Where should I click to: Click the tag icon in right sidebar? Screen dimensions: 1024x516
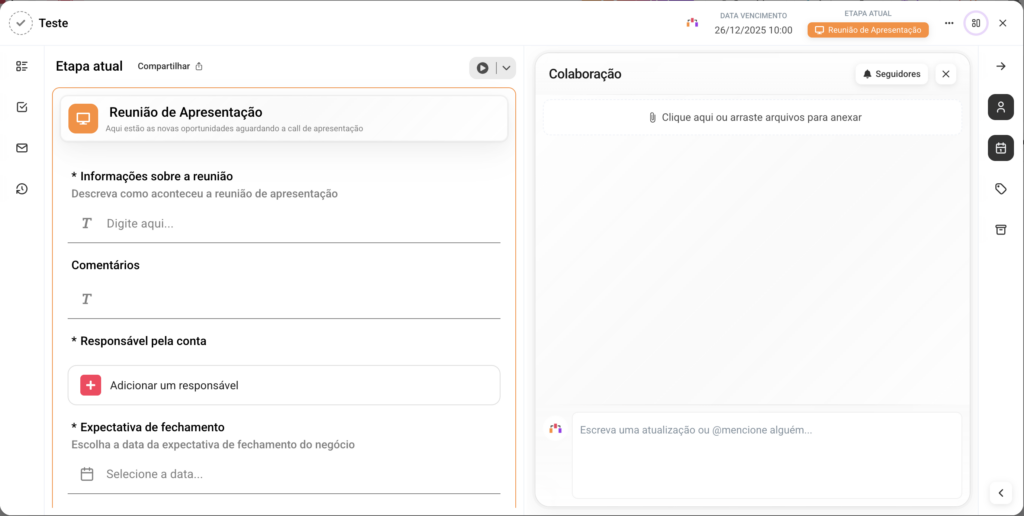(x=1000, y=189)
